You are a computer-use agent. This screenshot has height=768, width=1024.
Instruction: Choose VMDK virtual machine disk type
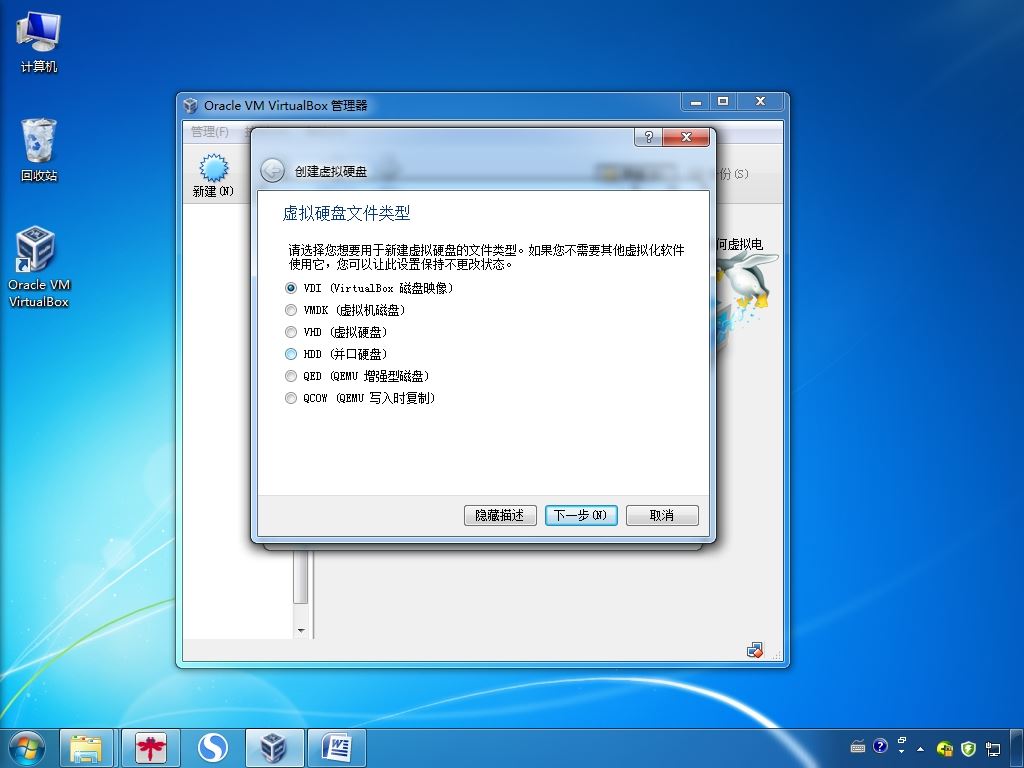point(345,310)
